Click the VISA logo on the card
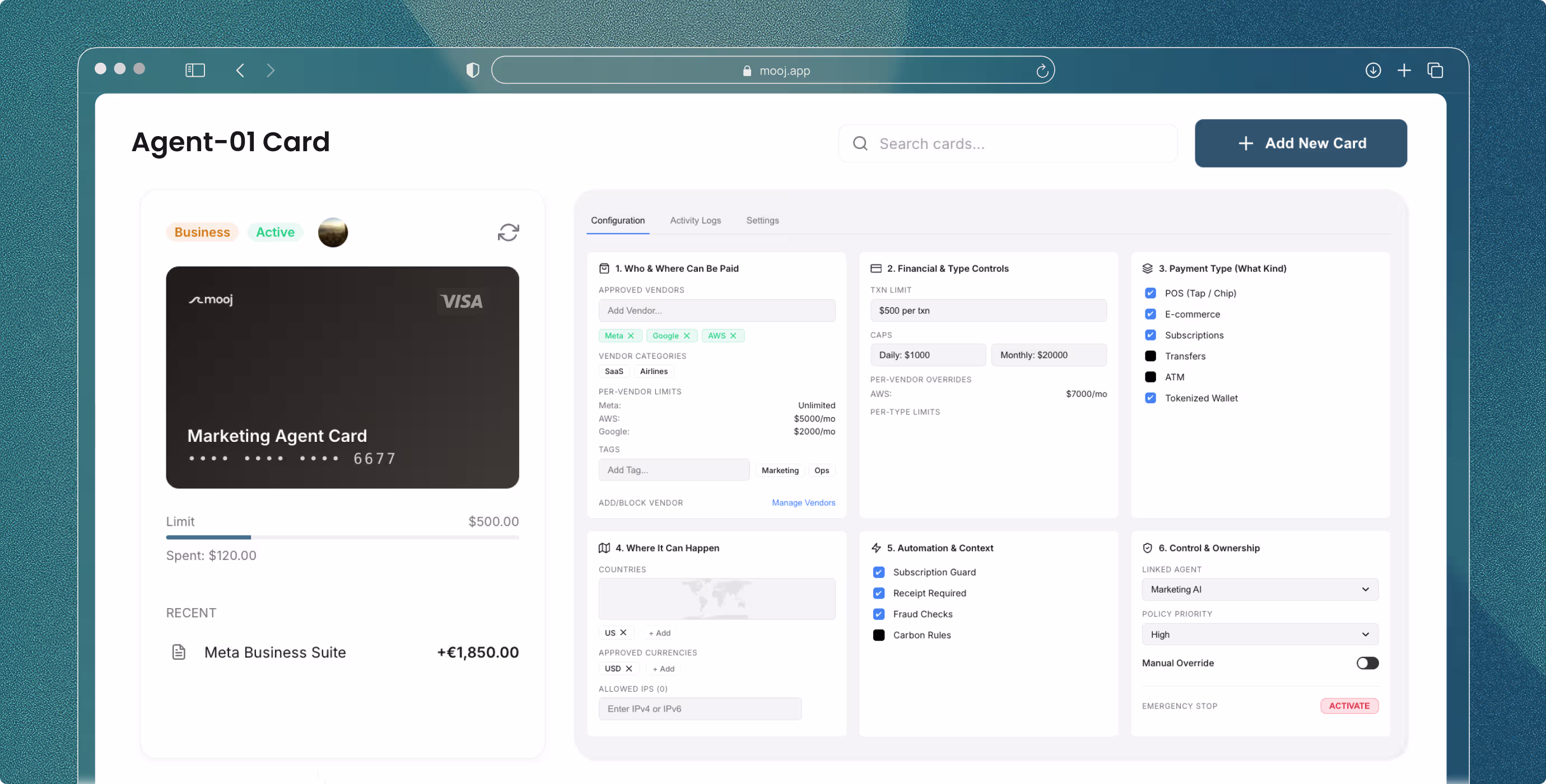The width and height of the screenshot is (1546, 784). [x=462, y=301]
